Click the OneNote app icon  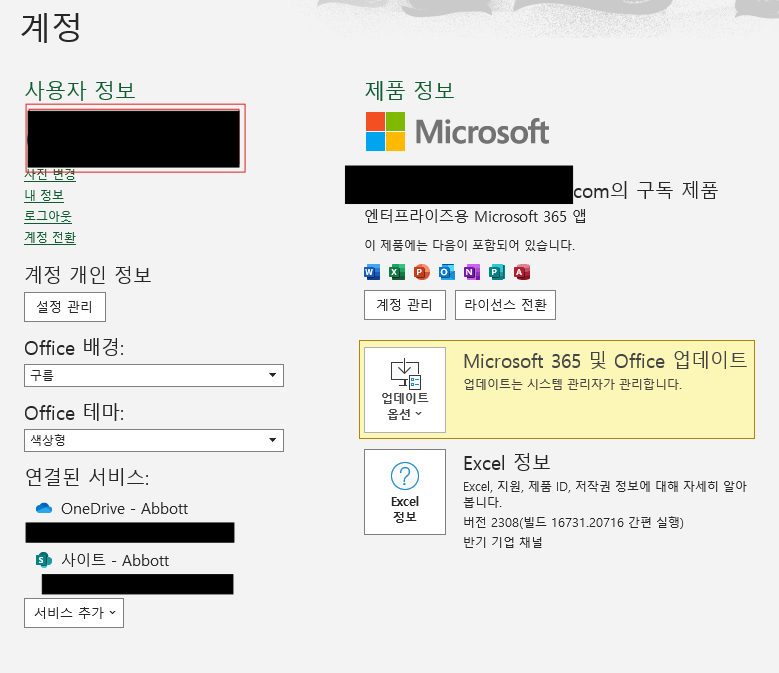(471, 272)
